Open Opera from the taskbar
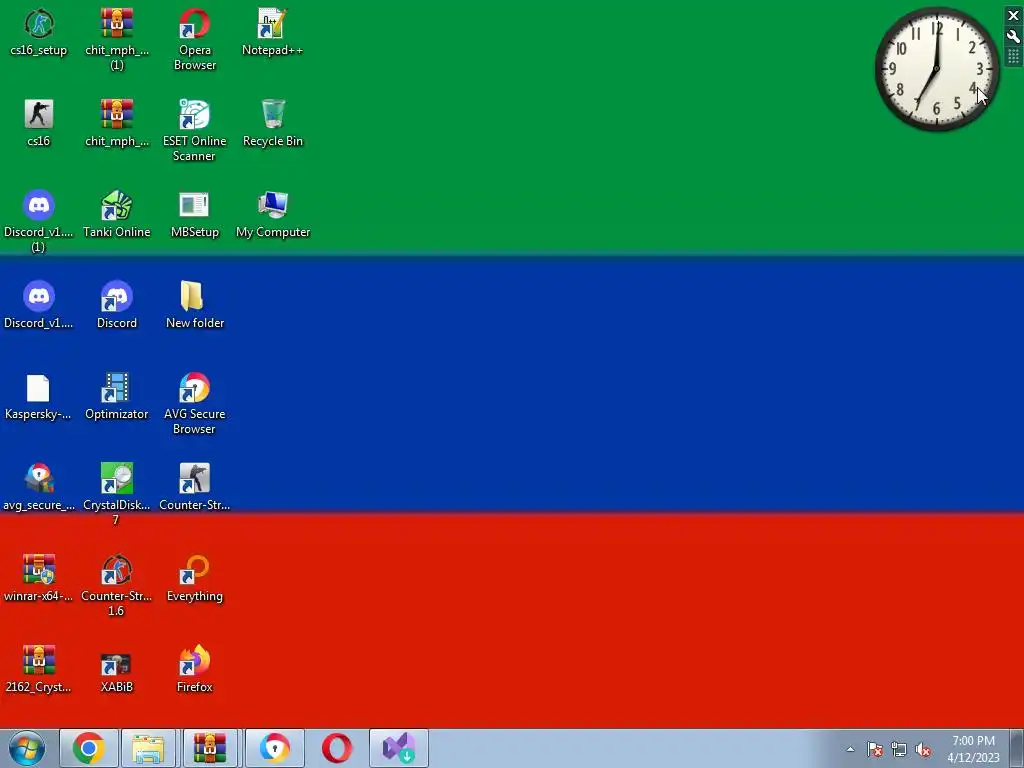Screen dimensions: 1024x768 pyautogui.click(x=337, y=748)
